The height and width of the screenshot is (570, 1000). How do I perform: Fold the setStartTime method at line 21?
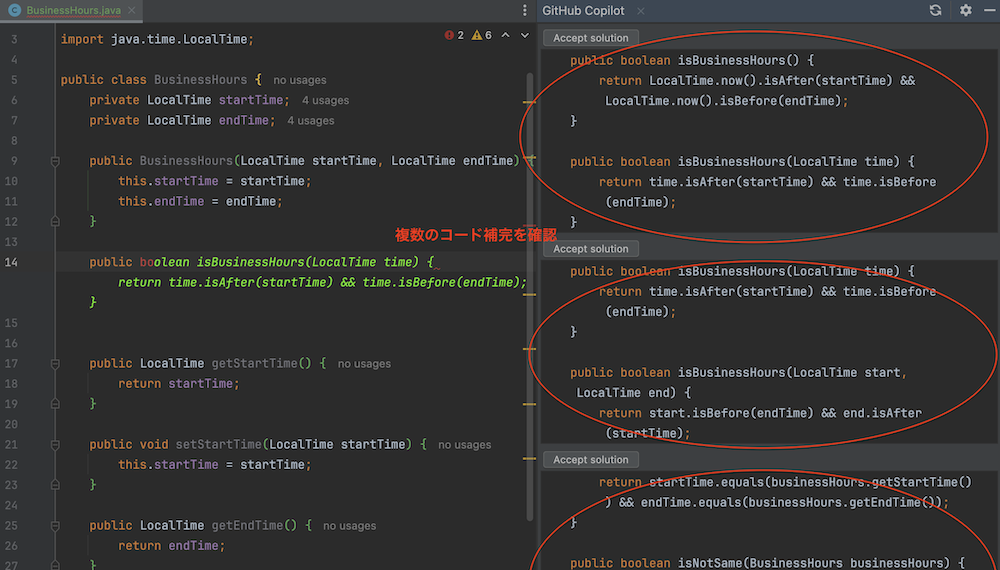click(x=55, y=444)
